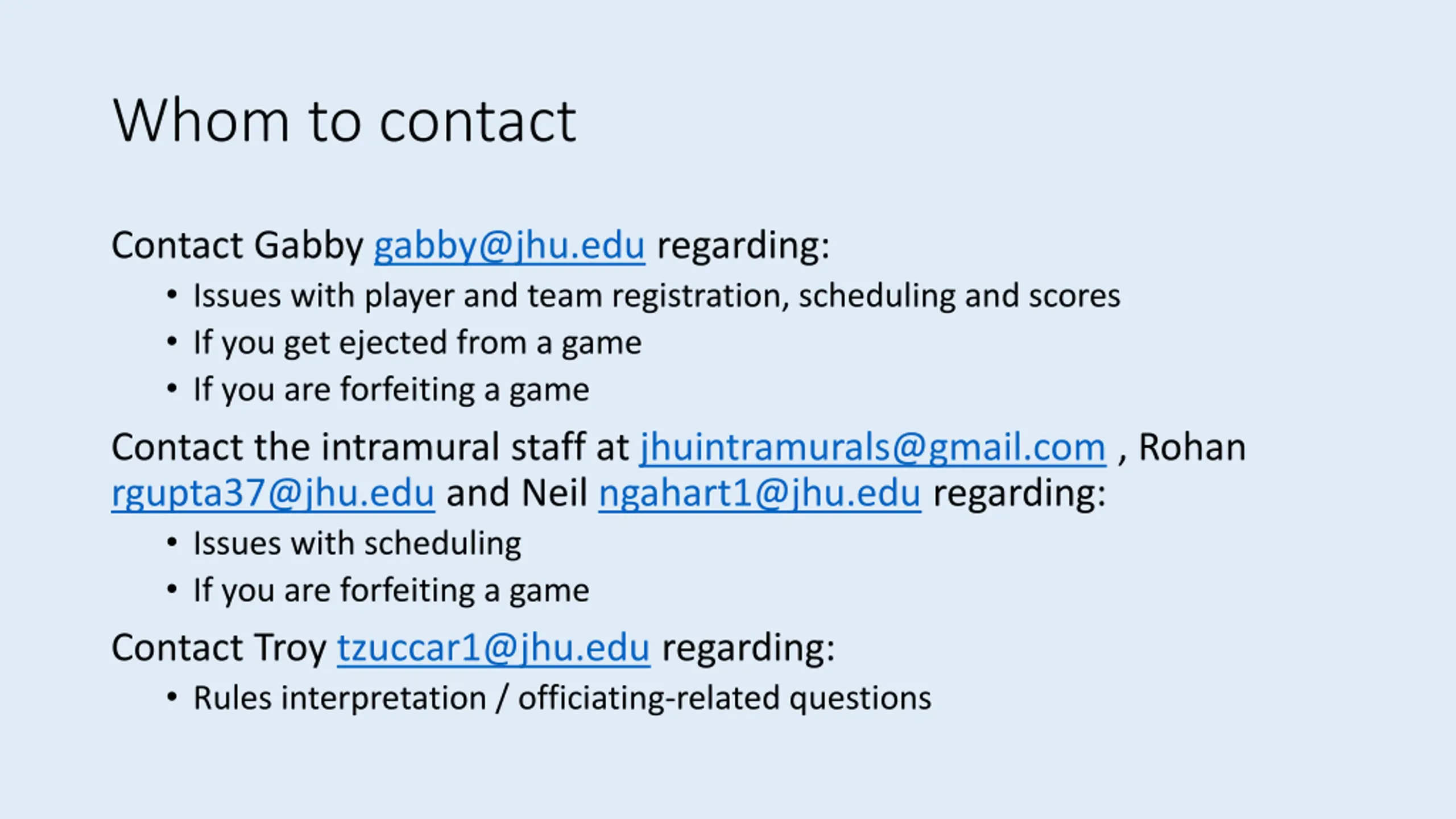Click 'regarding:' after Troy's email link
This screenshot has width=1456, height=819.
(x=748, y=648)
